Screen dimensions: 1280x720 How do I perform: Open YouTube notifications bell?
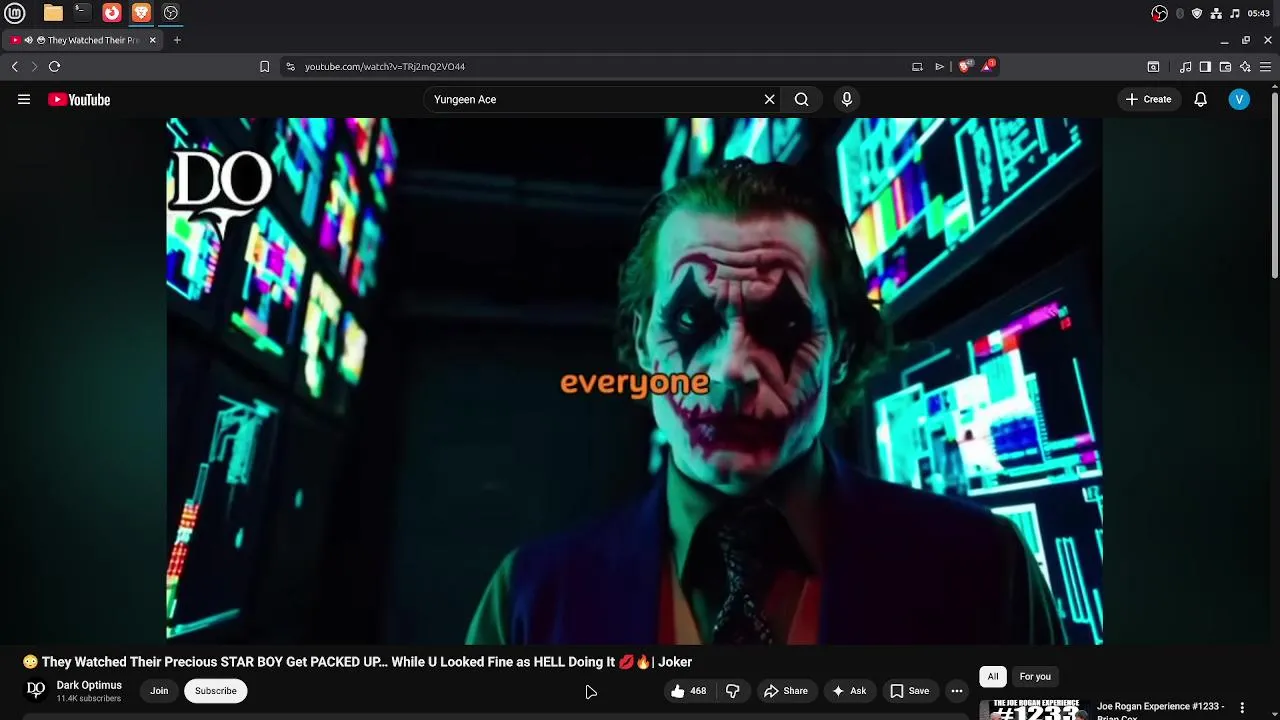click(1200, 99)
